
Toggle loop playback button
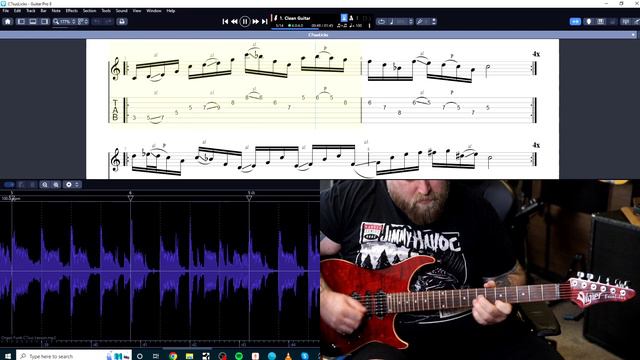coord(381,21)
